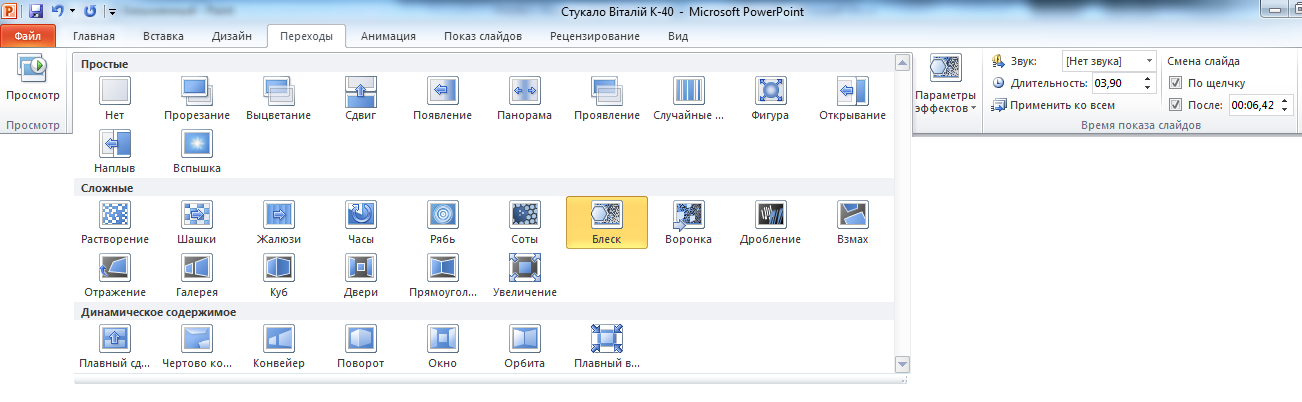The image size is (1302, 402).
Task: Click the Undo arrow button
Action: (x=58, y=12)
